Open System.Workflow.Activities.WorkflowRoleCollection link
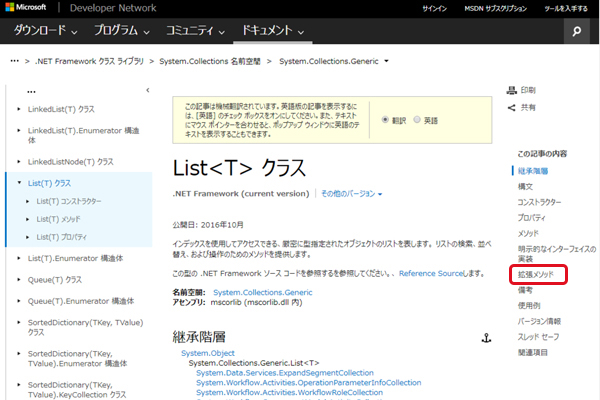 point(289,393)
